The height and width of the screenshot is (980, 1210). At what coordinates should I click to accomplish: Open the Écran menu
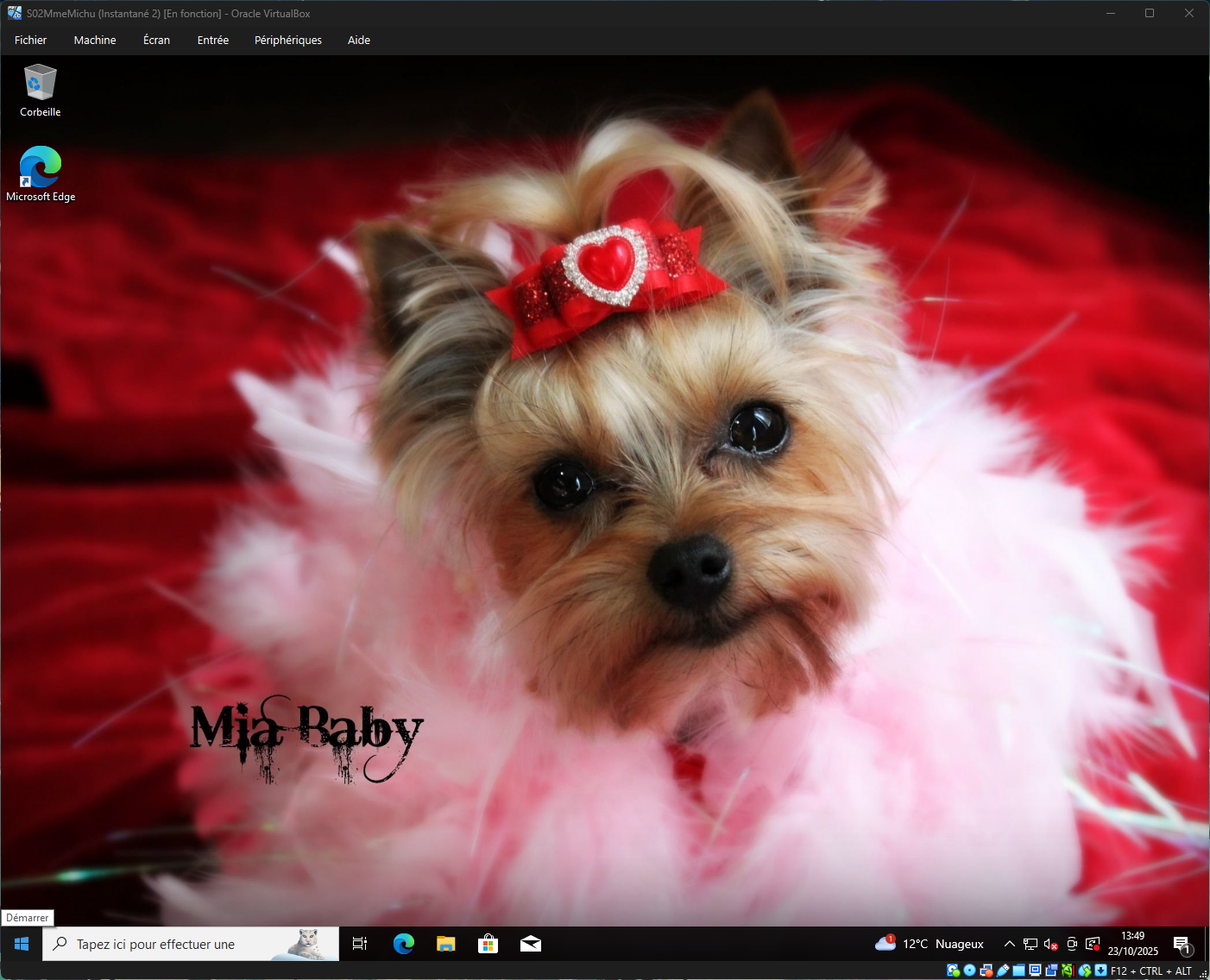pos(156,40)
